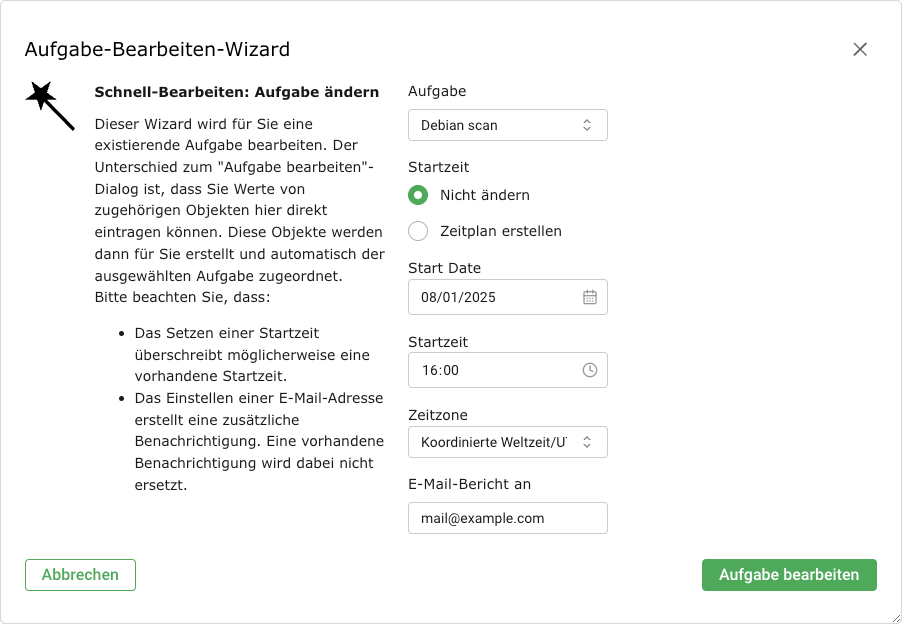Click the magic wand wizard icon
Image resolution: width=902 pixels, height=624 pixels.
49,105
